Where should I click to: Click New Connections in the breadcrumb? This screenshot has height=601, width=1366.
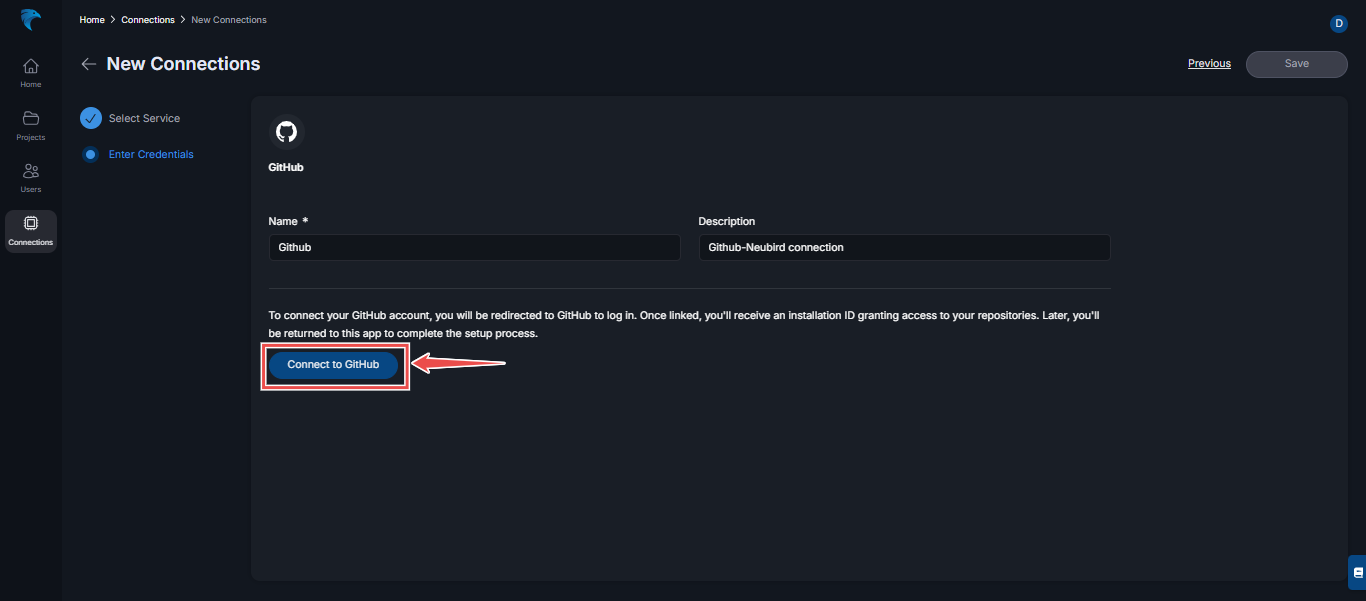click(229, 19)
